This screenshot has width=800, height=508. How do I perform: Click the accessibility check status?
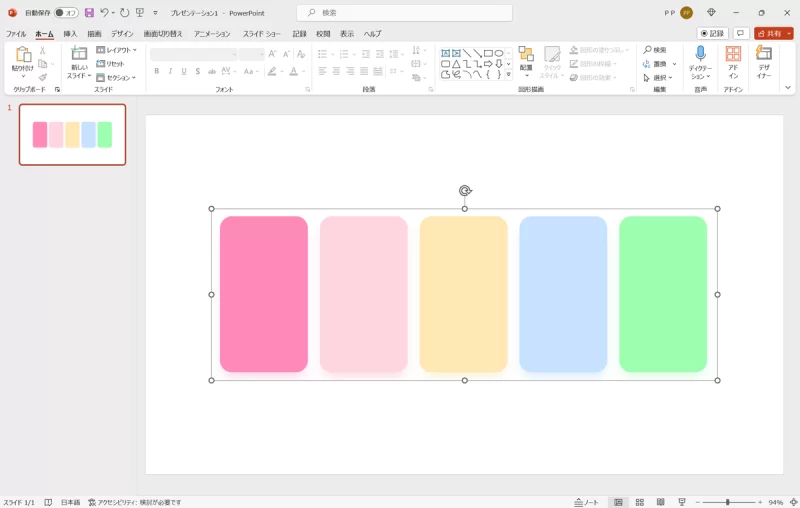[x=135, y=502]
